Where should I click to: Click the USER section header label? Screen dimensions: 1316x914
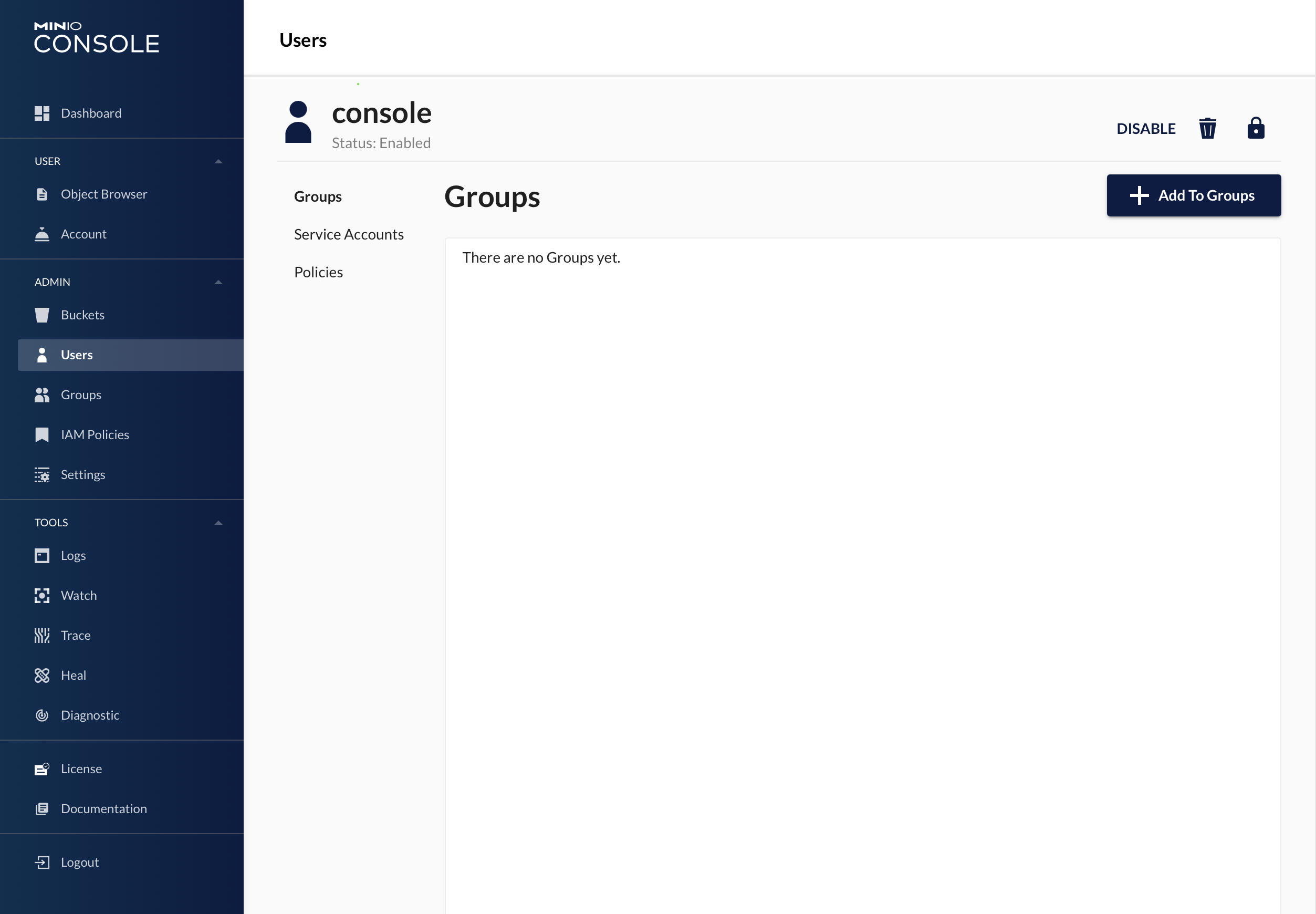point(47,161)
